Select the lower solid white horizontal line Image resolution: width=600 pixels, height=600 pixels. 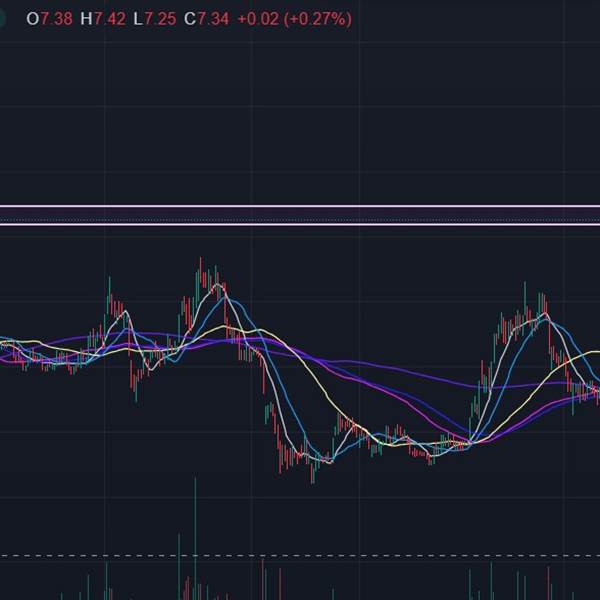[300, 225]
